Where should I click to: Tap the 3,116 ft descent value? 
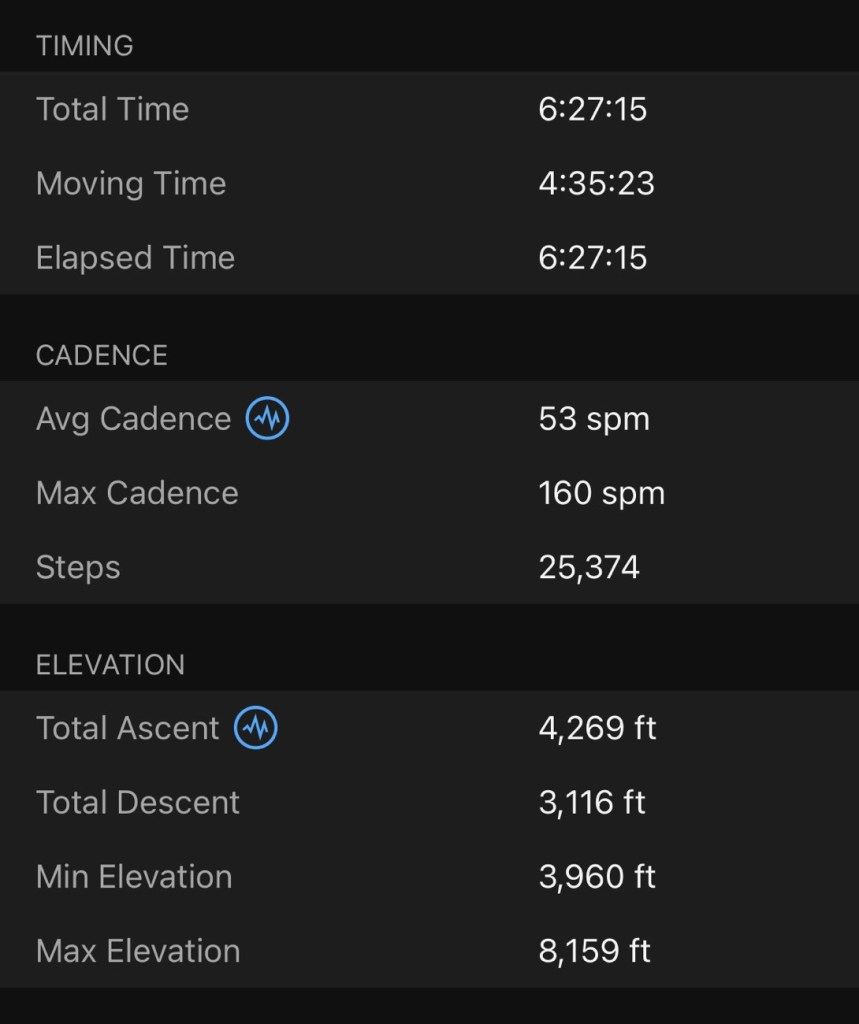tap(592, 803)
